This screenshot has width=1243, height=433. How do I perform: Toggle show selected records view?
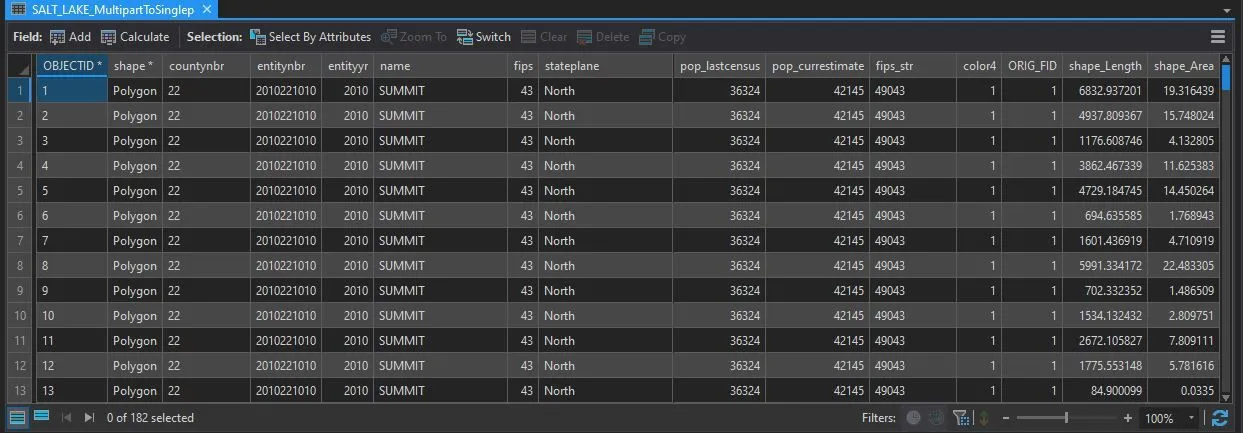(x=41, y=417)
